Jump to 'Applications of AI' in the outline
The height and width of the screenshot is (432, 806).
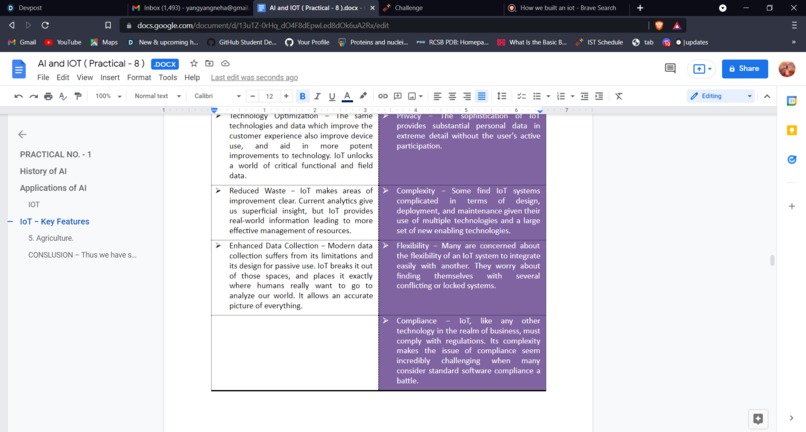pos(53,188)
